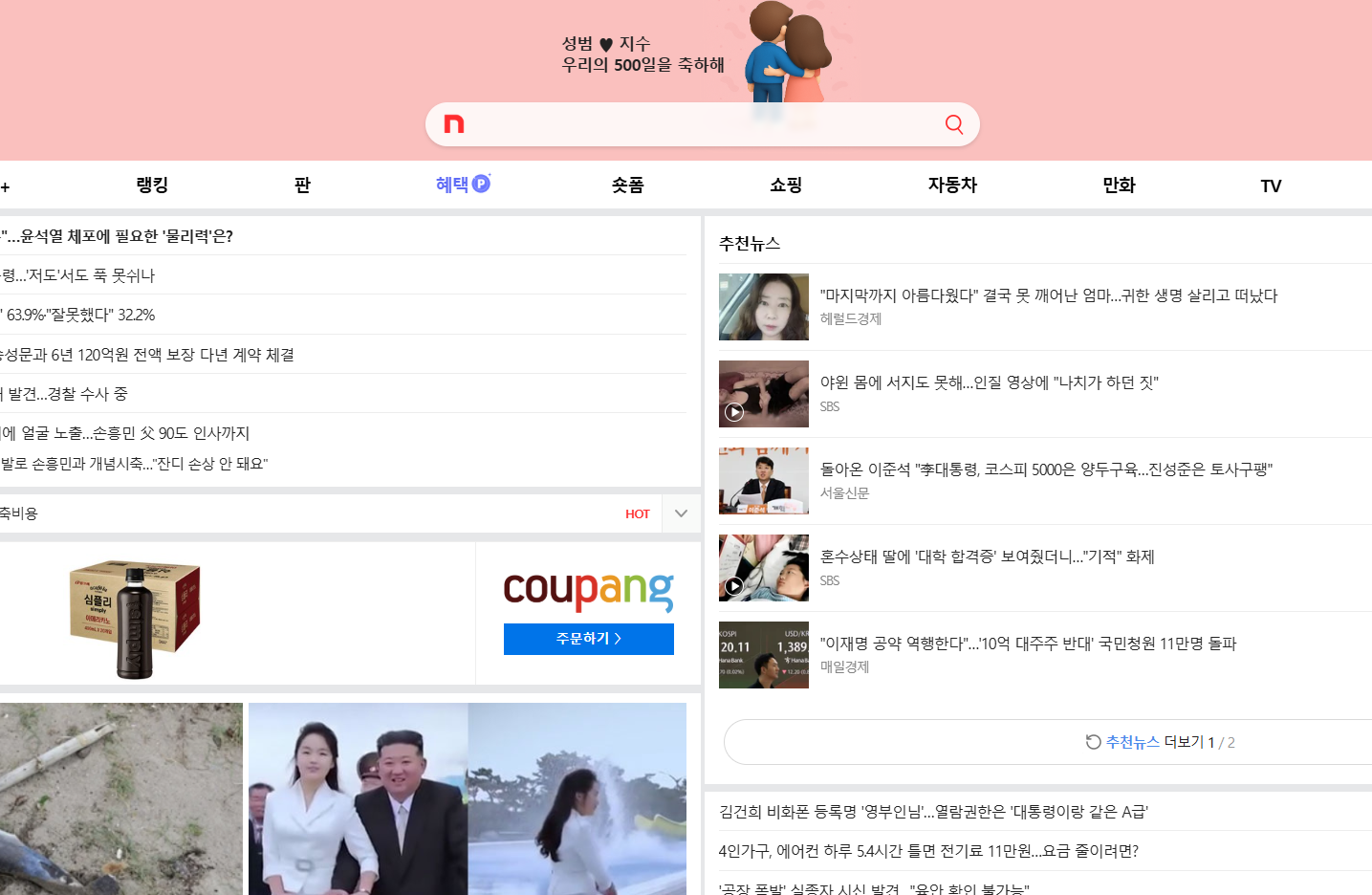The height and width of the screenshot is (895, 1372).
Task: Load more with 추천뉴스 더보기 button
Action: 1157,742
